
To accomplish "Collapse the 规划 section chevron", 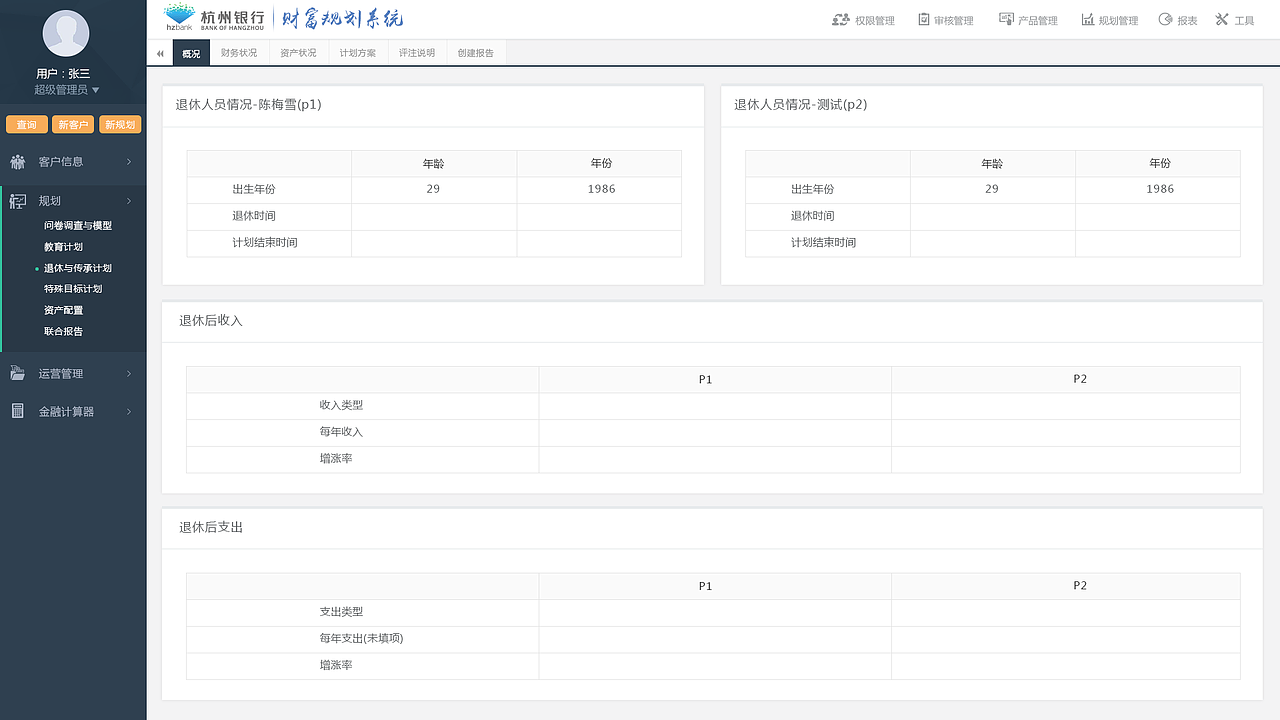I will (129, 202).
